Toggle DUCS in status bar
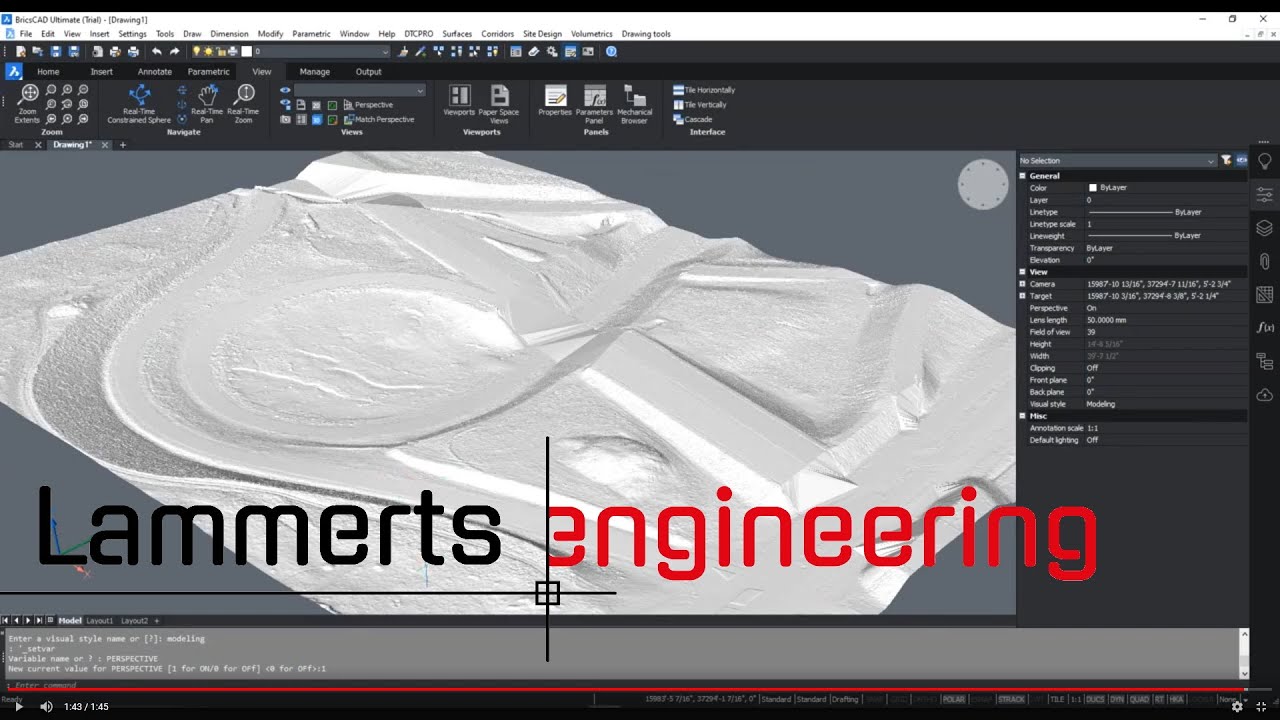This screenshot has width=1280, height=720. tap(1095, 699)
